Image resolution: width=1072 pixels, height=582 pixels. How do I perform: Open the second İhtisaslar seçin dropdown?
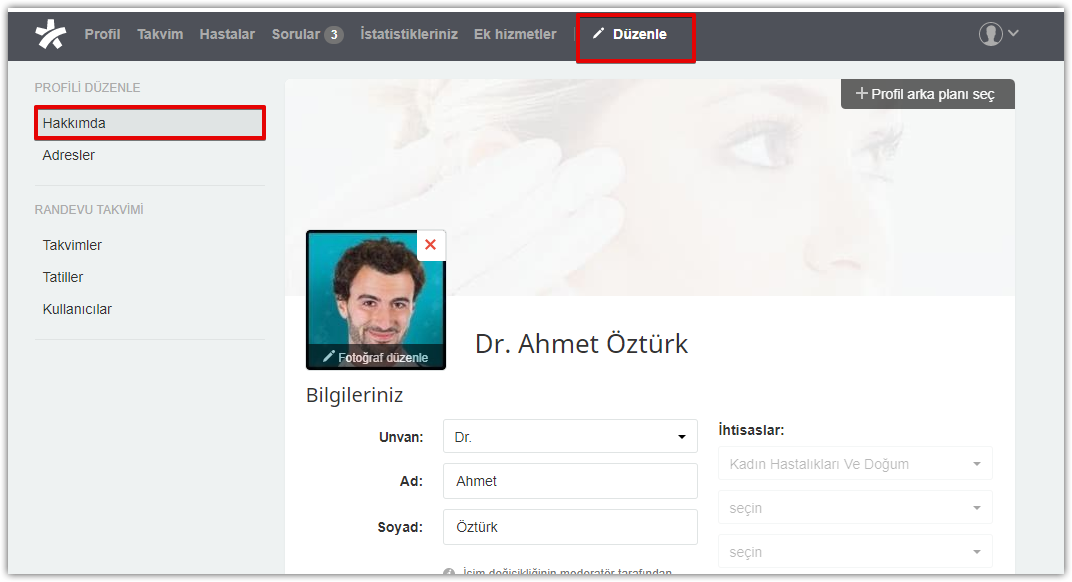click(x=855, y=508)
